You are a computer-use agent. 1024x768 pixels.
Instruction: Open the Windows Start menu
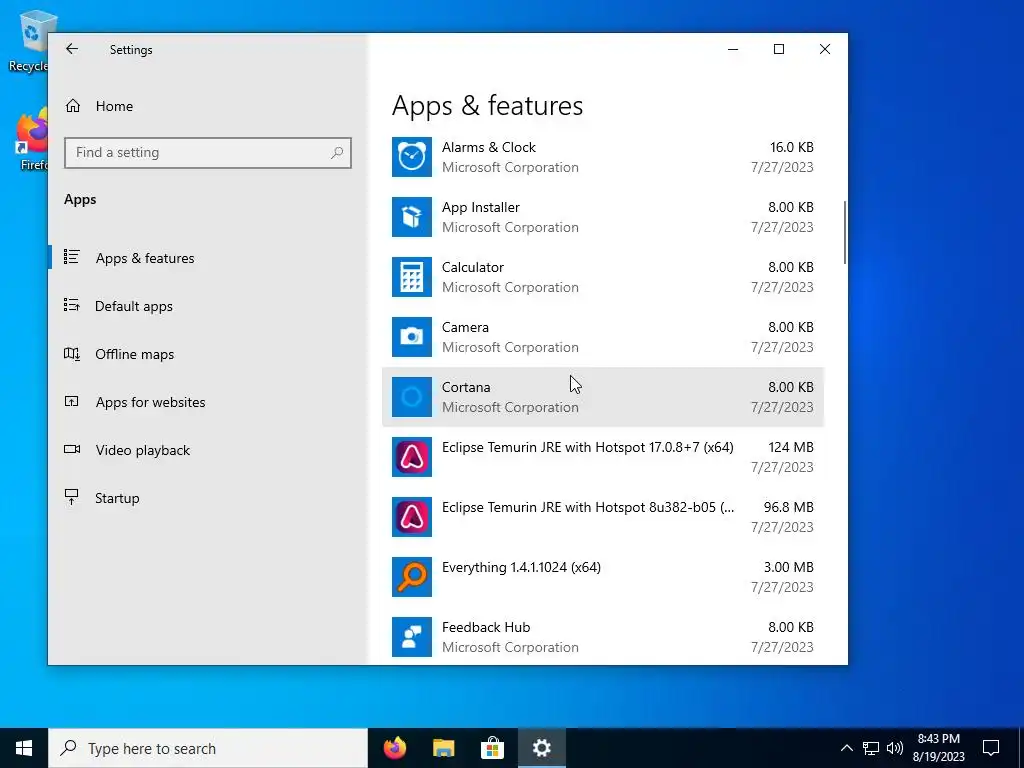pyautogui.click(x=24, y=748)
